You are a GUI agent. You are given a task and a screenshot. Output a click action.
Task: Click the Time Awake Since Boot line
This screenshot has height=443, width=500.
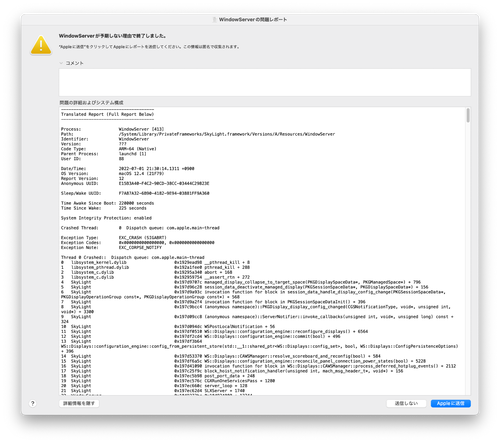tap(107, 203)
